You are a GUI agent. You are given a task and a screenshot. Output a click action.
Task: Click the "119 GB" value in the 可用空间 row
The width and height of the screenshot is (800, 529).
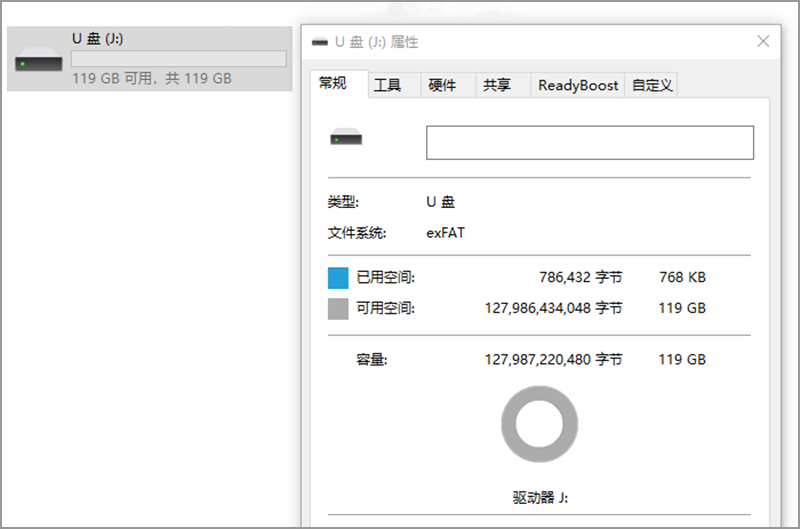click(682, 308)
